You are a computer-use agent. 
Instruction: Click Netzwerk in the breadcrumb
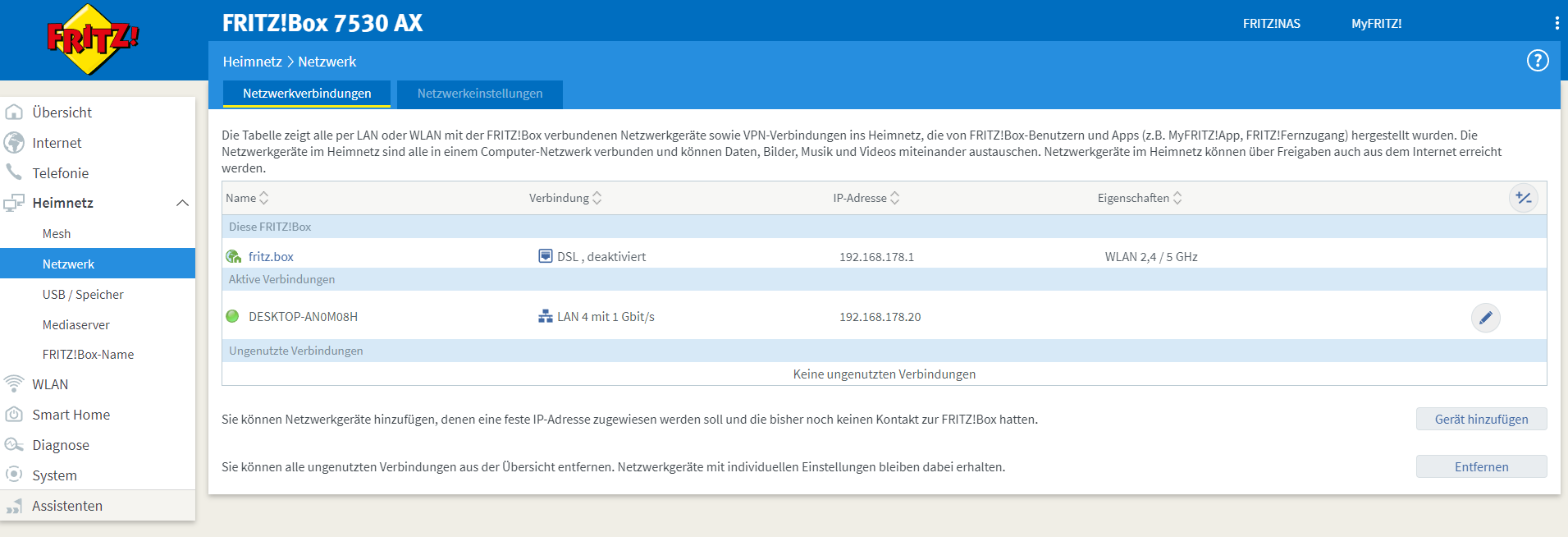[x=327, y=62]
